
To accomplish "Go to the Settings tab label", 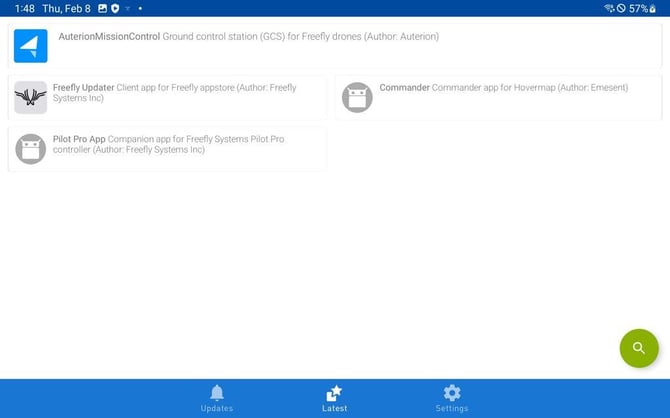I will coord(452,408).
